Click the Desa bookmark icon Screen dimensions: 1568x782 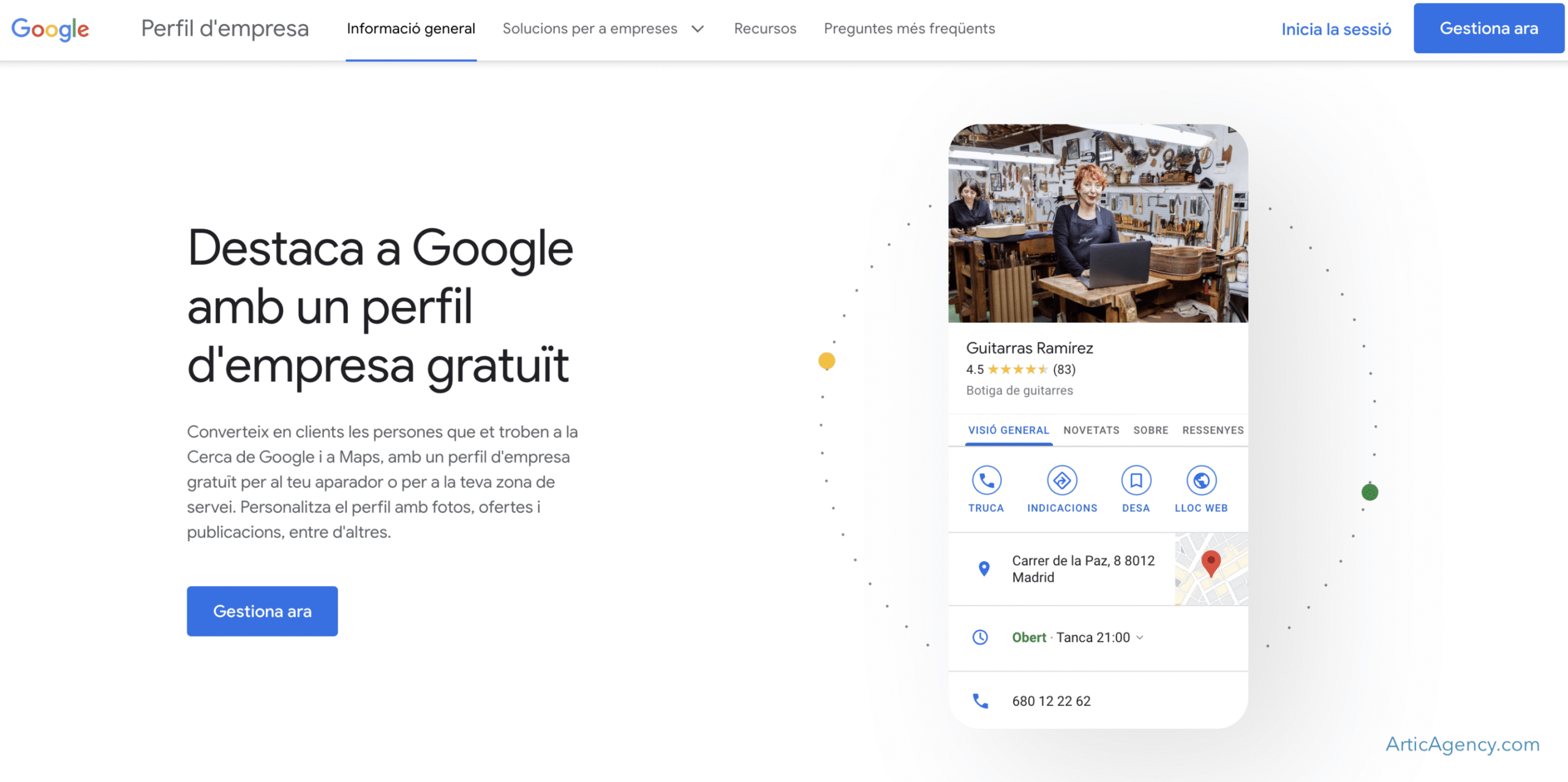pyautogui.click(x=1136, y=480)
